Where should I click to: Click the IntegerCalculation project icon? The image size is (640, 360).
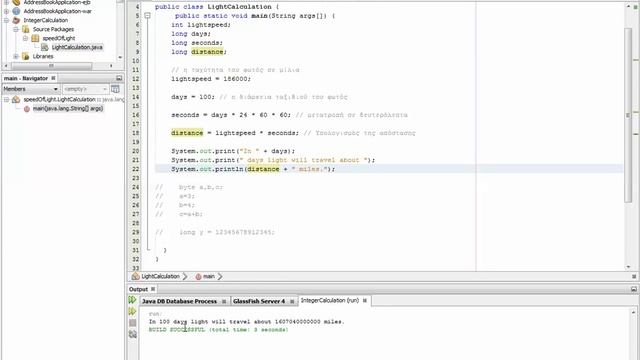tap(16, 20)
